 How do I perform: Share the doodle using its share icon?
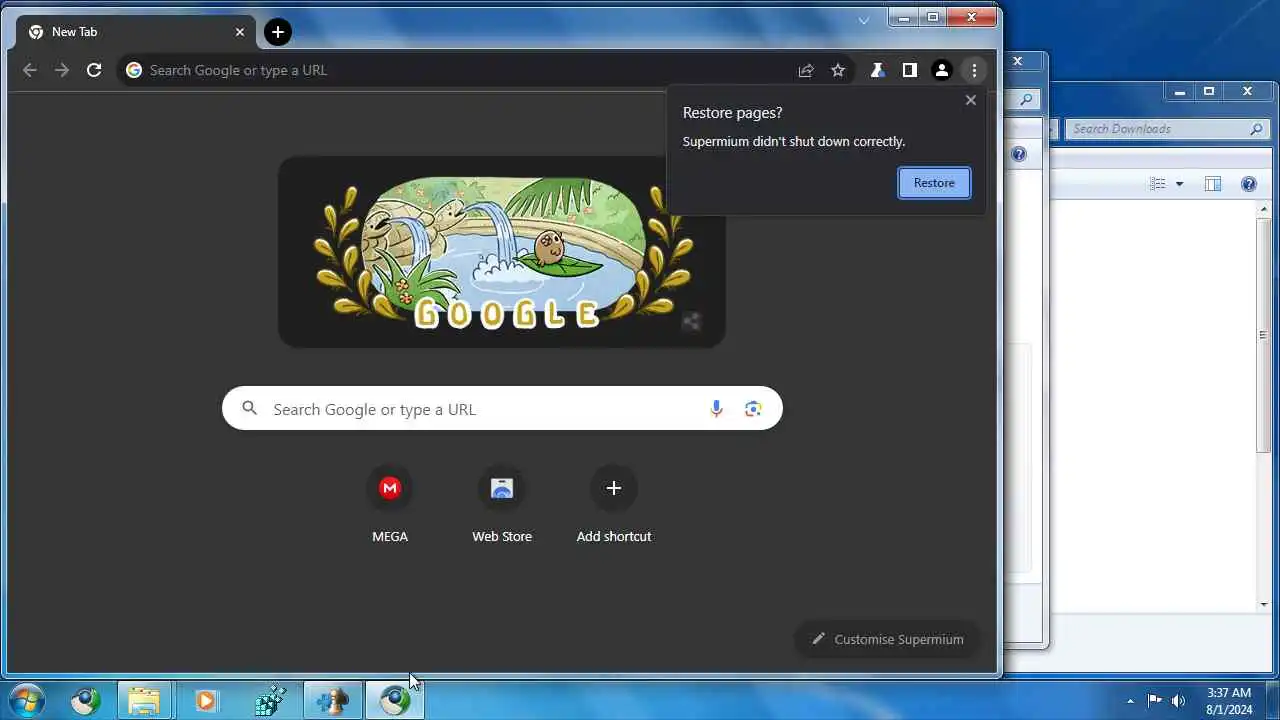point(691,322)
